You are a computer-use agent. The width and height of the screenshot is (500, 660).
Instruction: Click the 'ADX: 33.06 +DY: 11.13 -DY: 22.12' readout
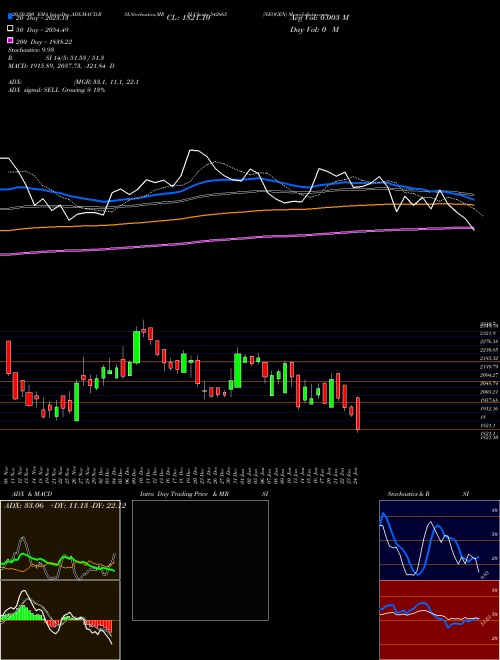tap(65, 506)
